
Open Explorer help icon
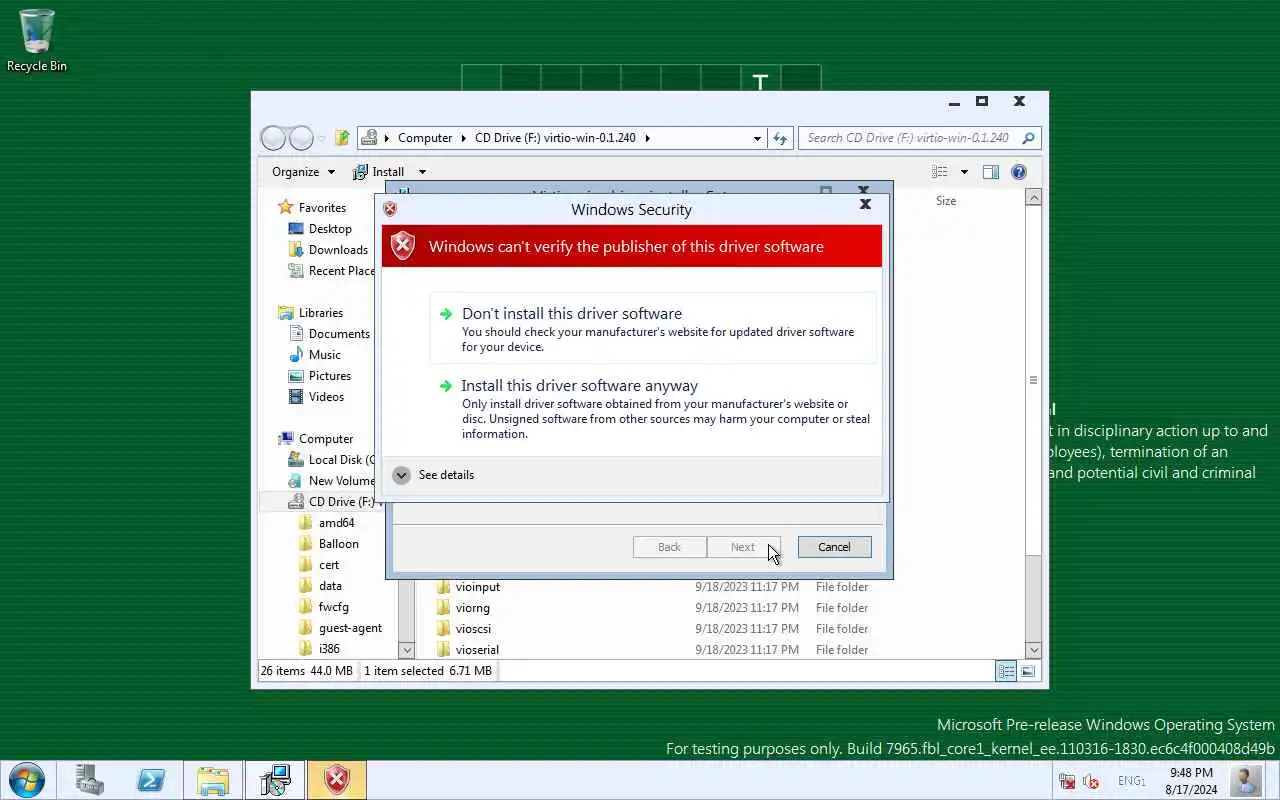coord(1019,172)
